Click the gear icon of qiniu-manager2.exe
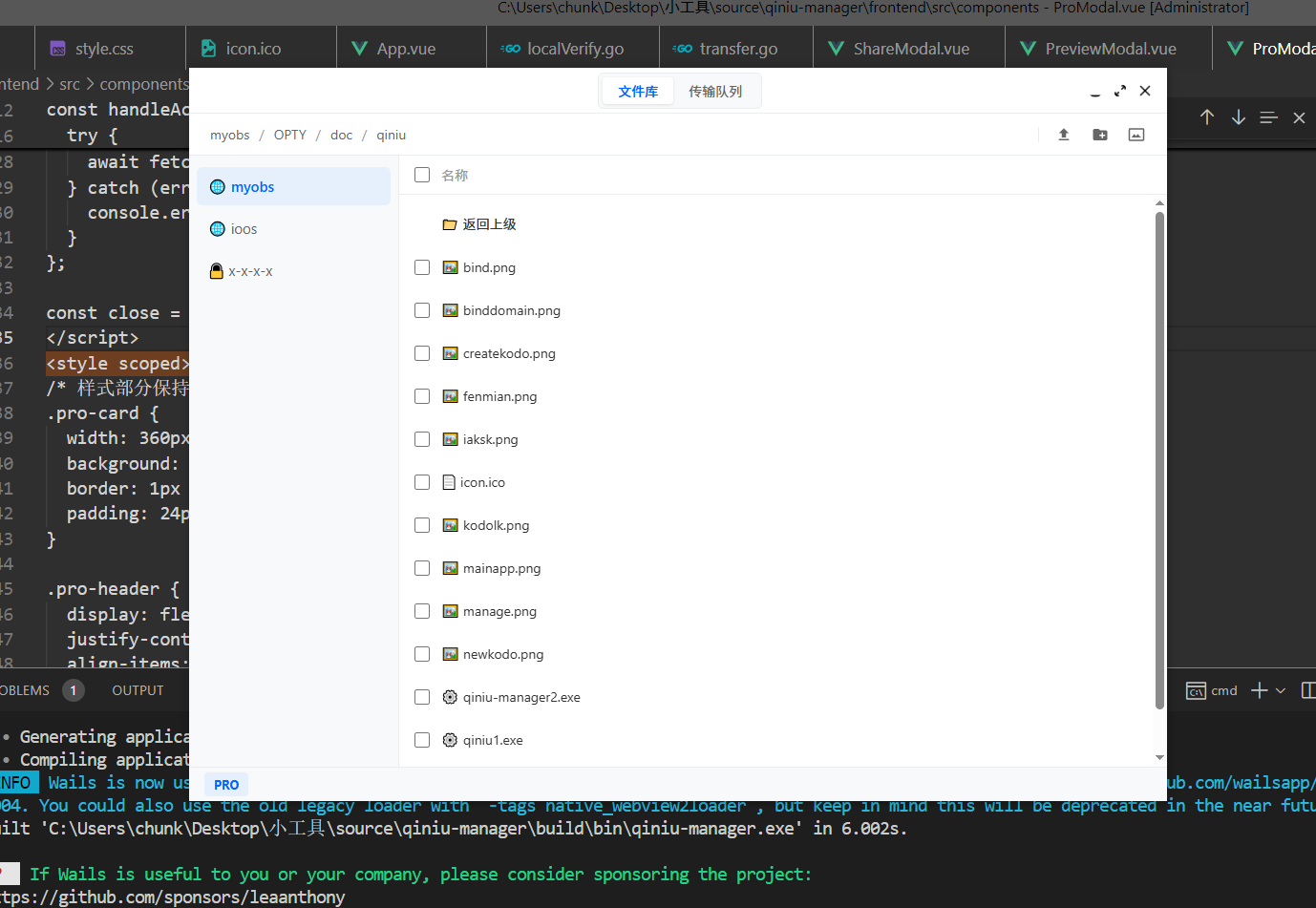Image resolution: width=1316 pixels, height=908 pixels. click(x=450, y=697)
